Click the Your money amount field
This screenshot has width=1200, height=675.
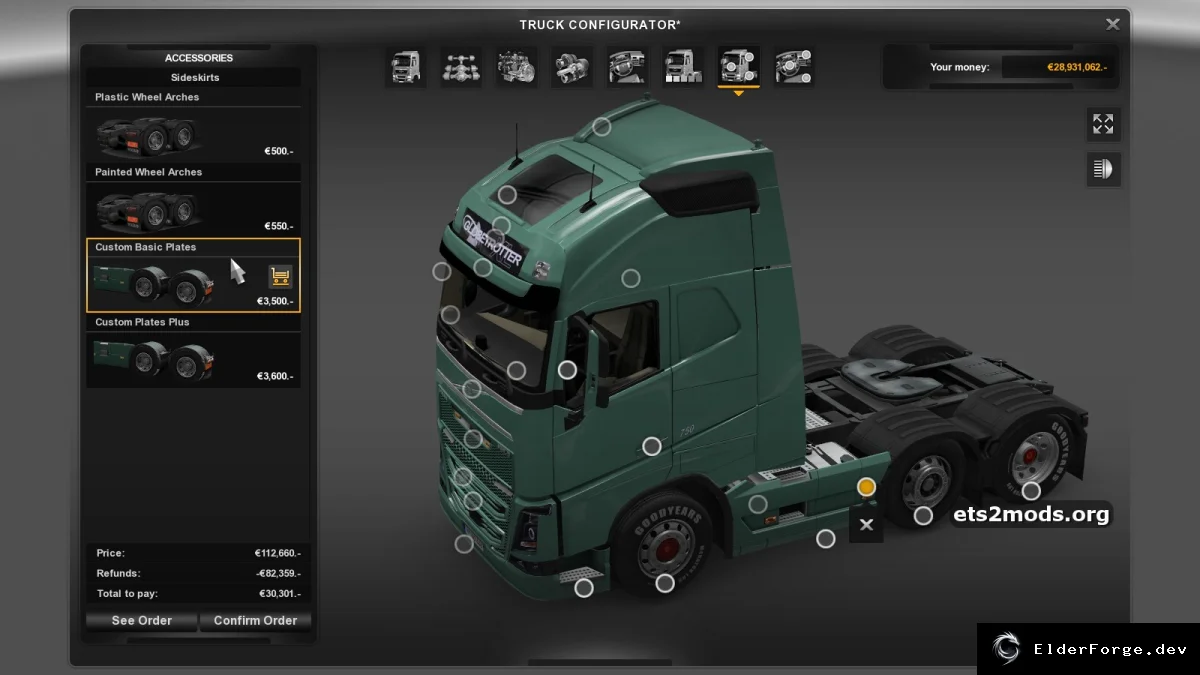(x=1057, y=67)
